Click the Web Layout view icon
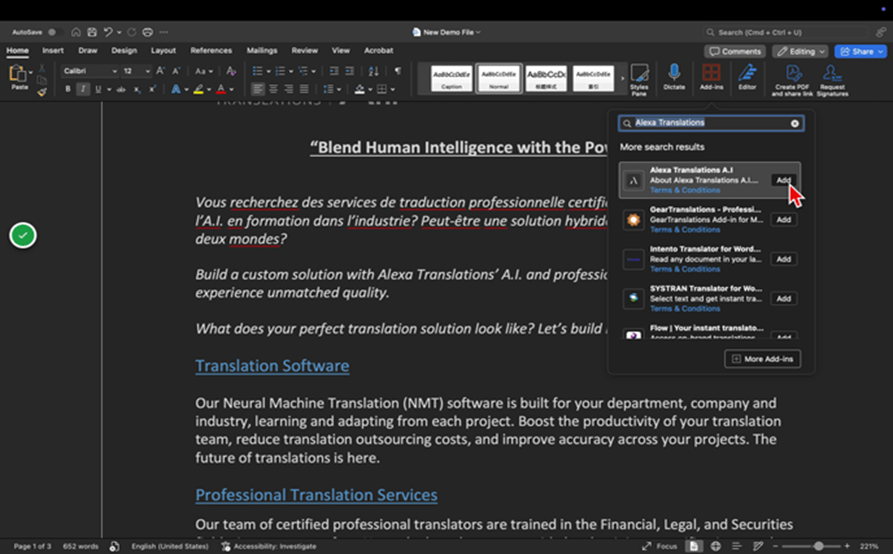Screen dimensions: 893x554 [715, 546]
